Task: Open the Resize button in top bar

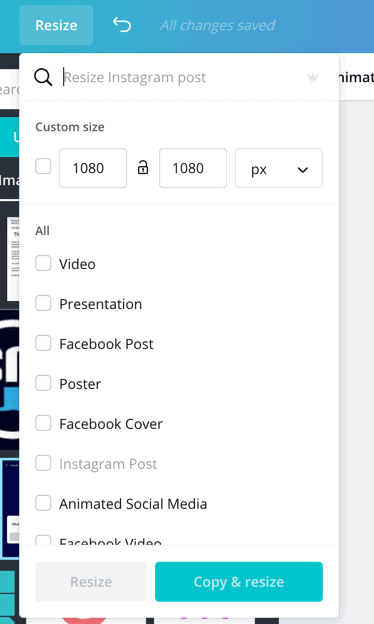Action: click(x=56, y=25)
